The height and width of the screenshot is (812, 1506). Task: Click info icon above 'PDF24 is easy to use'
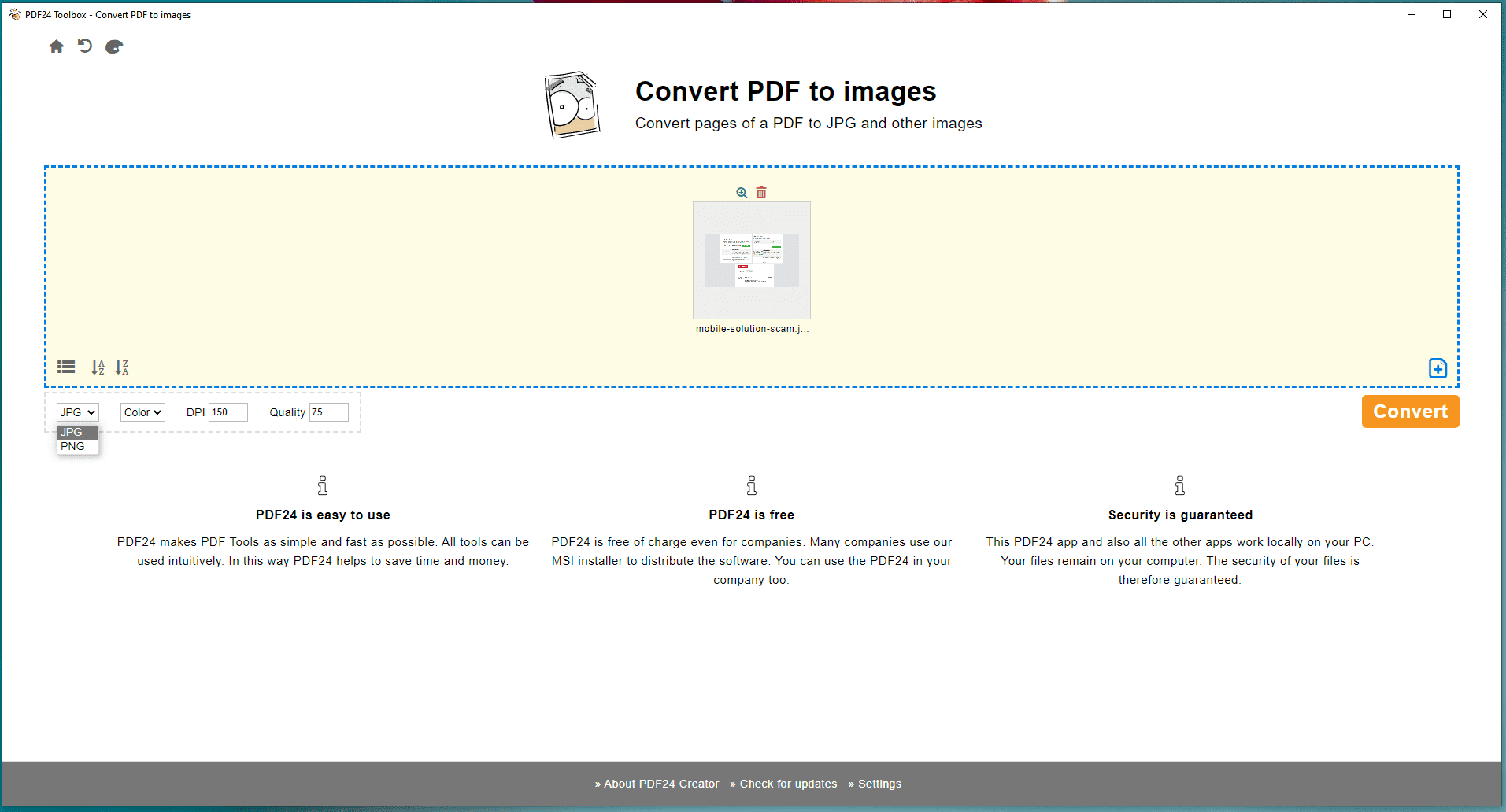(x=323, y=485)
